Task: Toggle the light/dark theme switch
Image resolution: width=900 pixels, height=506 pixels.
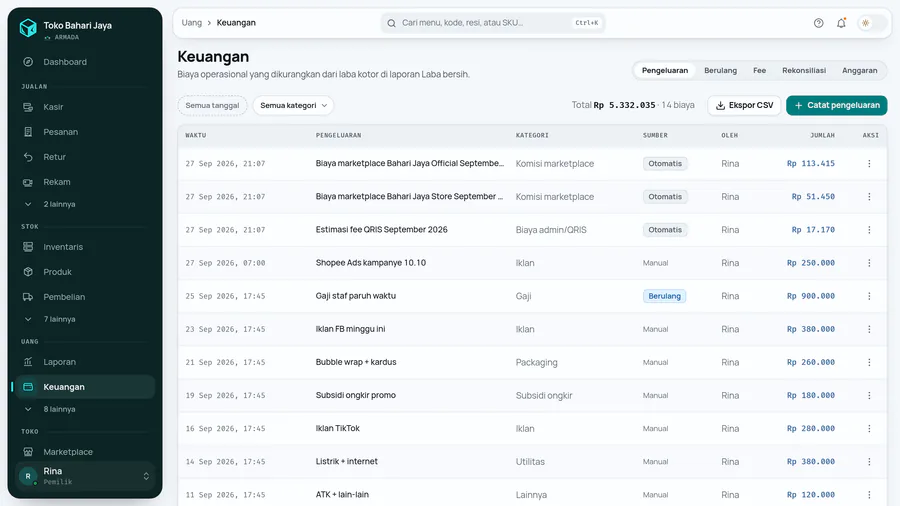Action: click(x=871, y=23)
